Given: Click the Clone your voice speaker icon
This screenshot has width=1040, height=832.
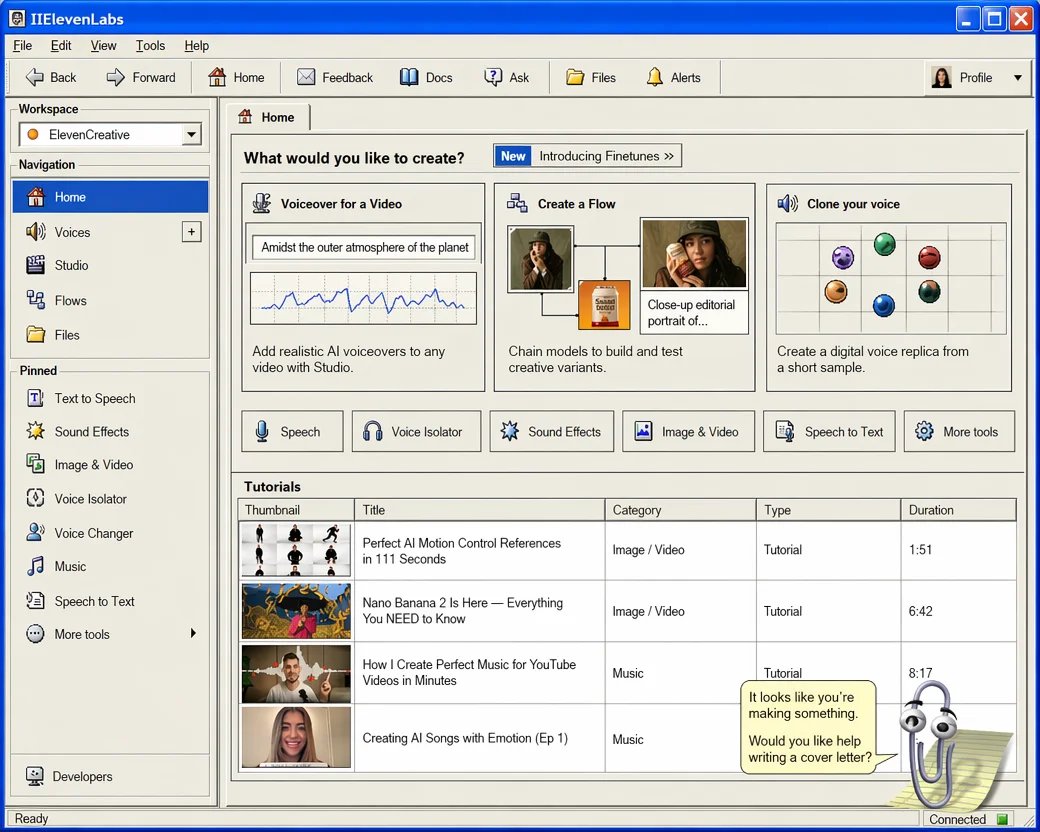Looking at the screenshot, I should pos(788,204).
